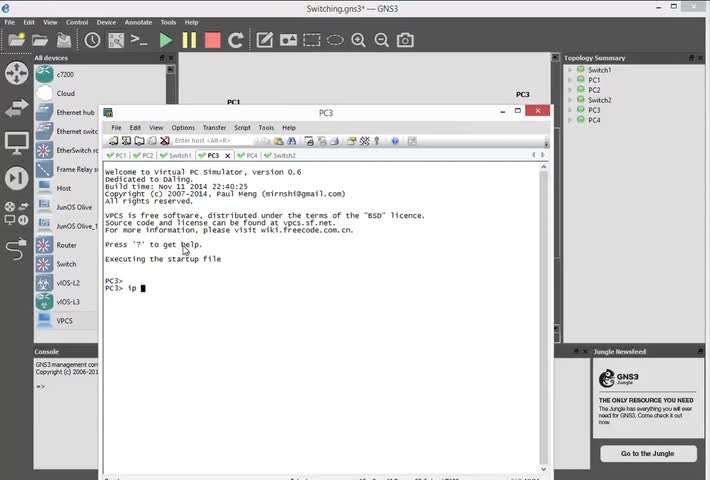Click the tab scroll left arrow in SecureCRT
Viewport: 710px width, 480px height.
click(x=533, y=155)
